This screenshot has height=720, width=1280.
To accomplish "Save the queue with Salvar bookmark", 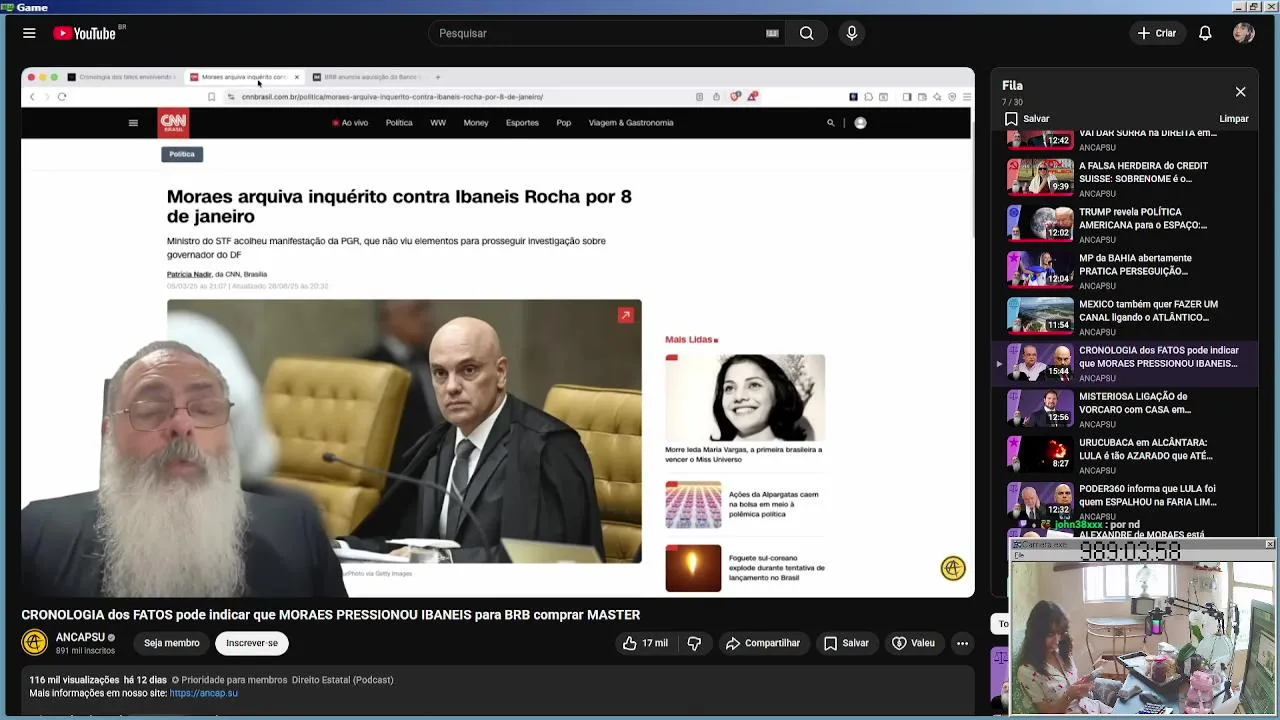I will point(1027,119).
